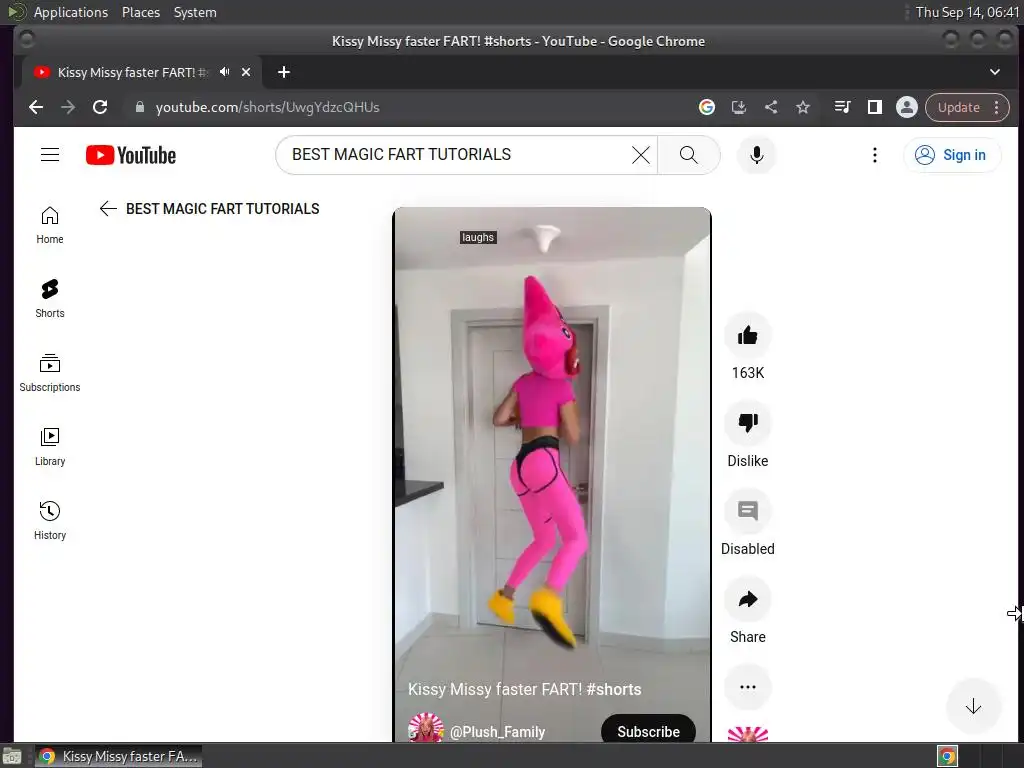Go back from BEST MAGIC FART TUTORIALS results
Screen dimensions: 1024x768
108,208
